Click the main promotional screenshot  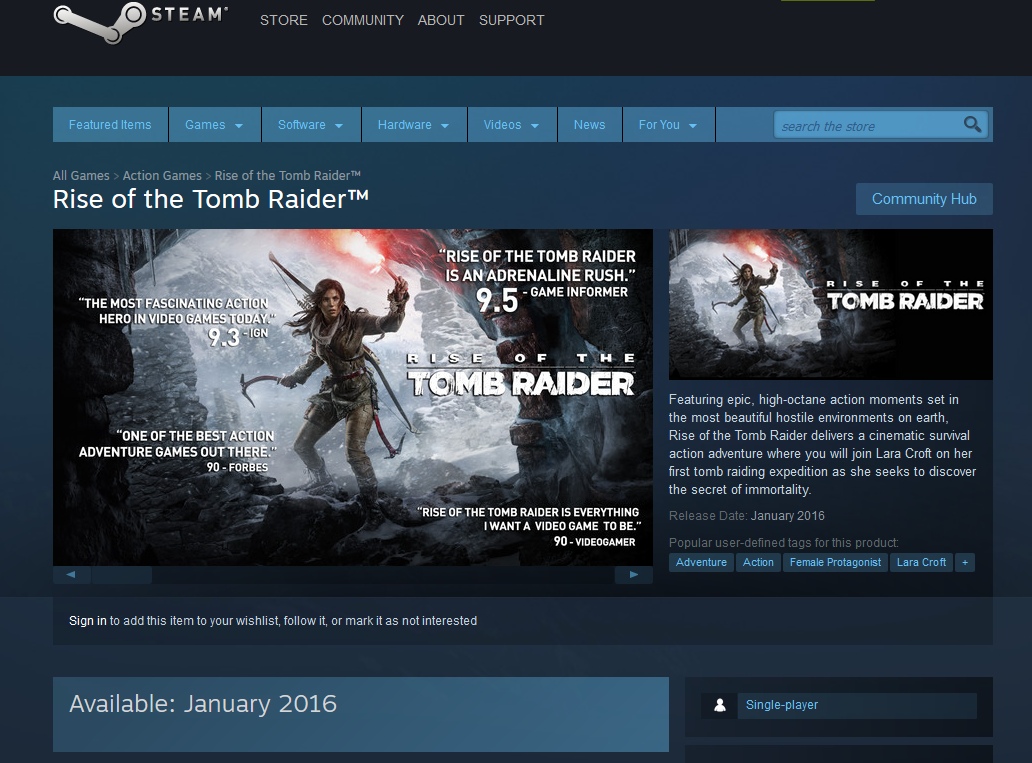pos(353,397)
